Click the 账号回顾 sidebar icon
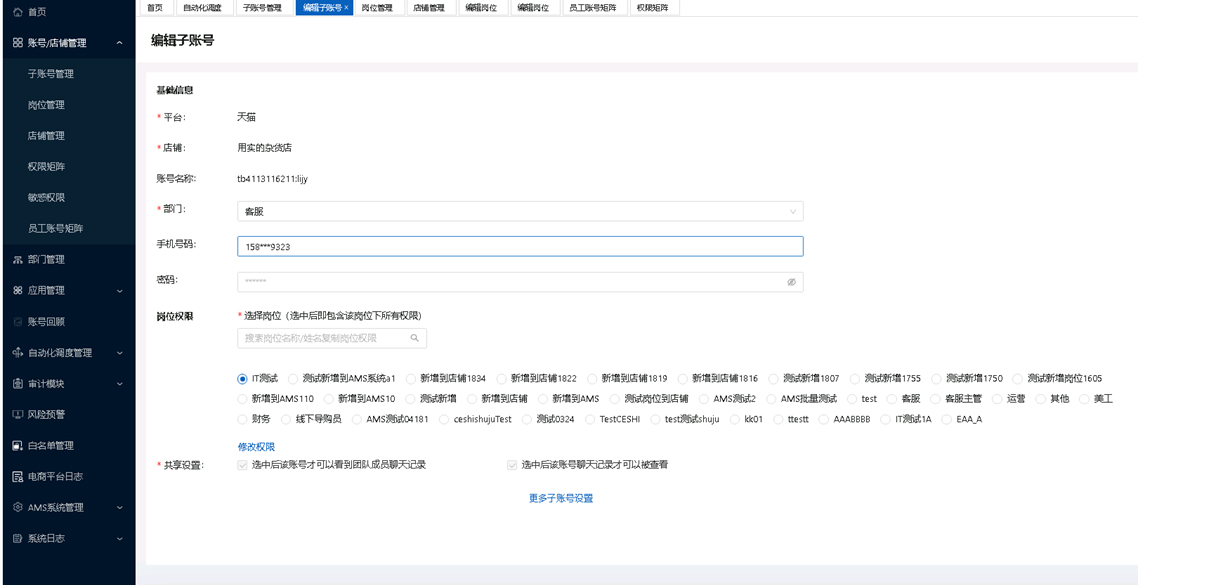1205x585 pixels. point(17,322)
